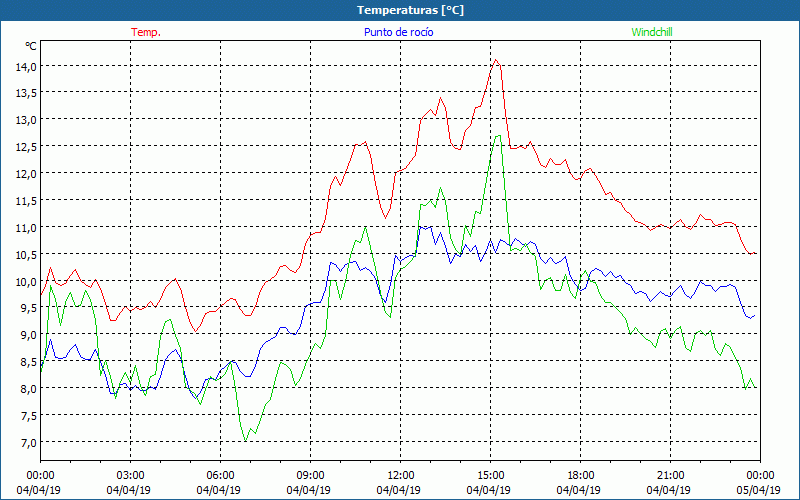Click the 12:00 time axis label
This screenshot has width=800, height=500.
401,476
